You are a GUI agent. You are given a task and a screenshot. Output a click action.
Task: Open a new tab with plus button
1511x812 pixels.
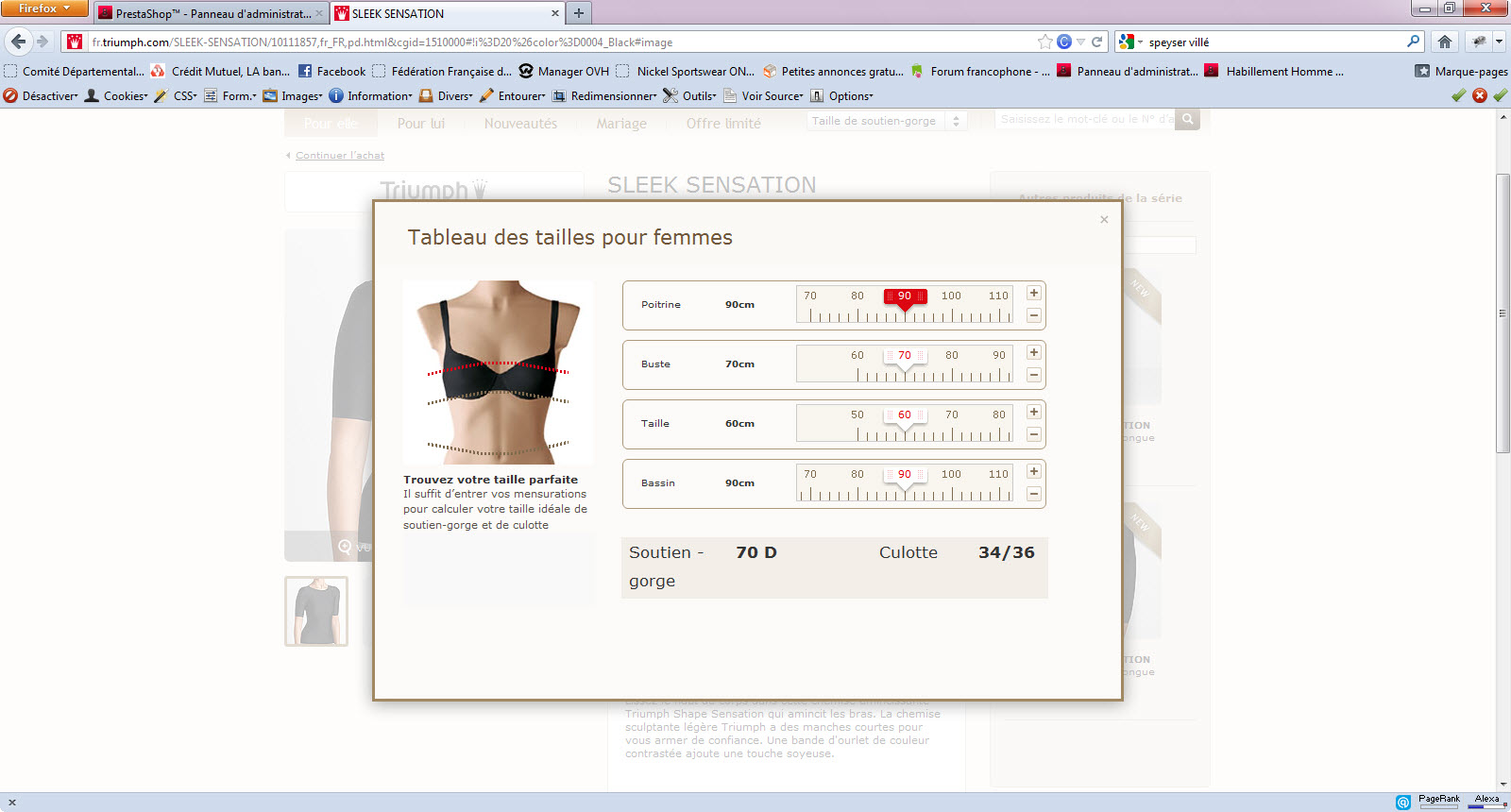(x=579, y=13)
